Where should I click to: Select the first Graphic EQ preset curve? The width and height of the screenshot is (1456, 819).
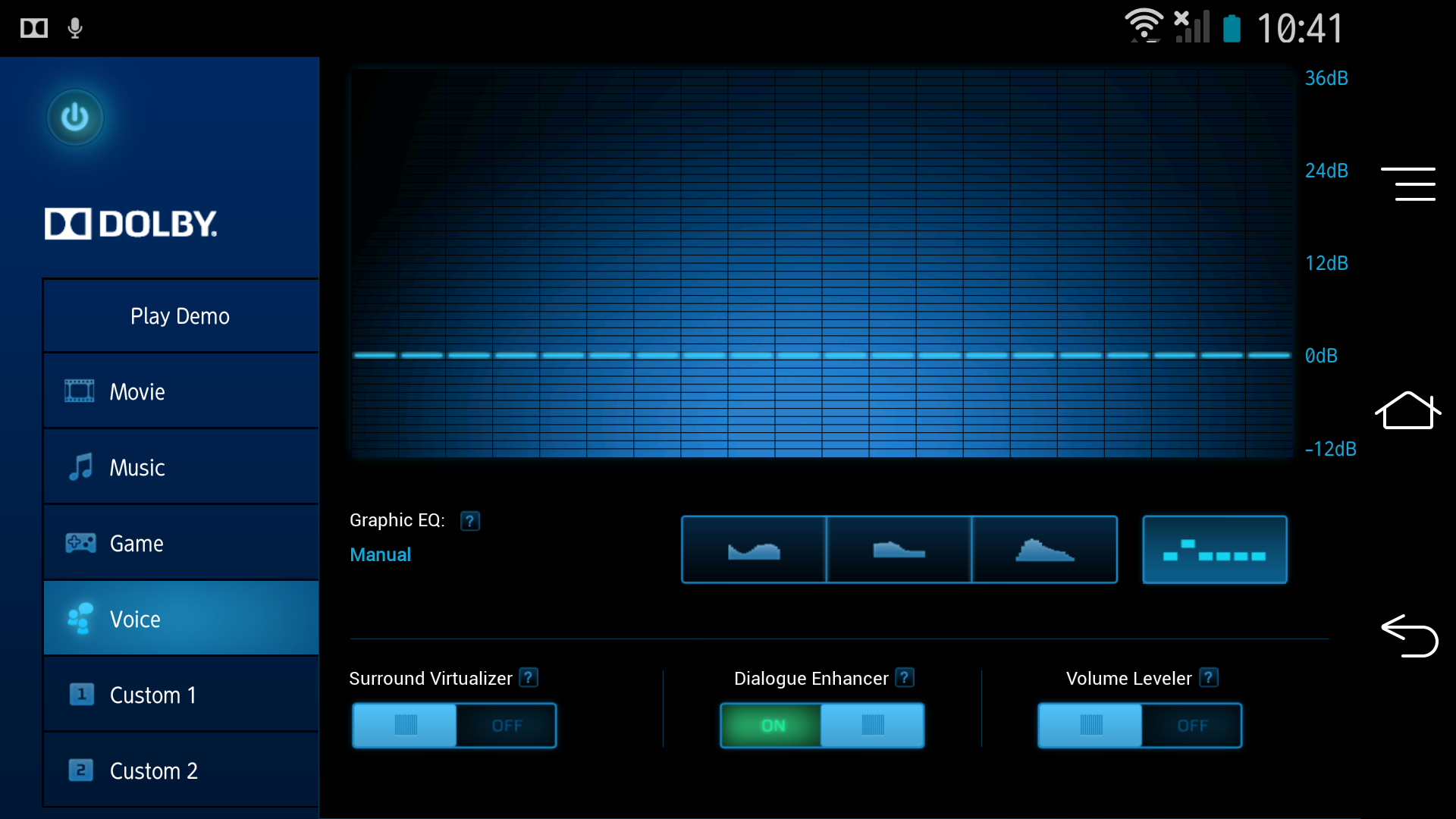pyautogui.click(x=754, y=550)
